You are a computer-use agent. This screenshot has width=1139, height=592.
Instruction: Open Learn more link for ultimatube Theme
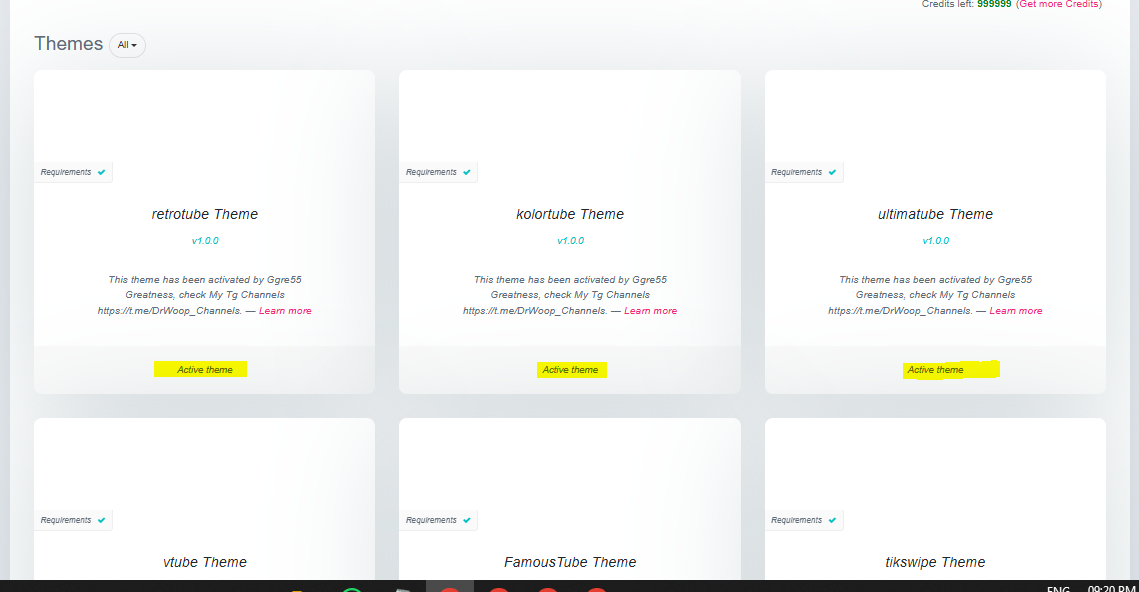(1016, 311)
